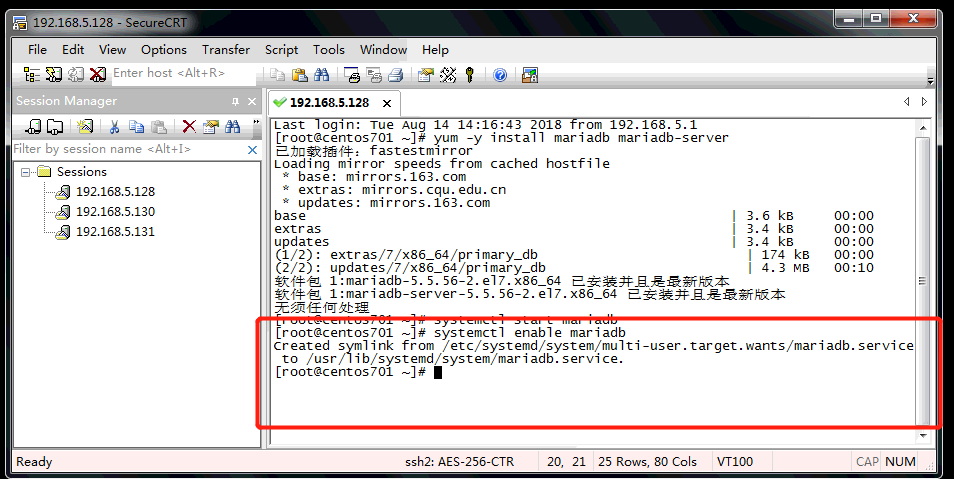Click the NUM indicator in status bar

click(x=900, y=462)
